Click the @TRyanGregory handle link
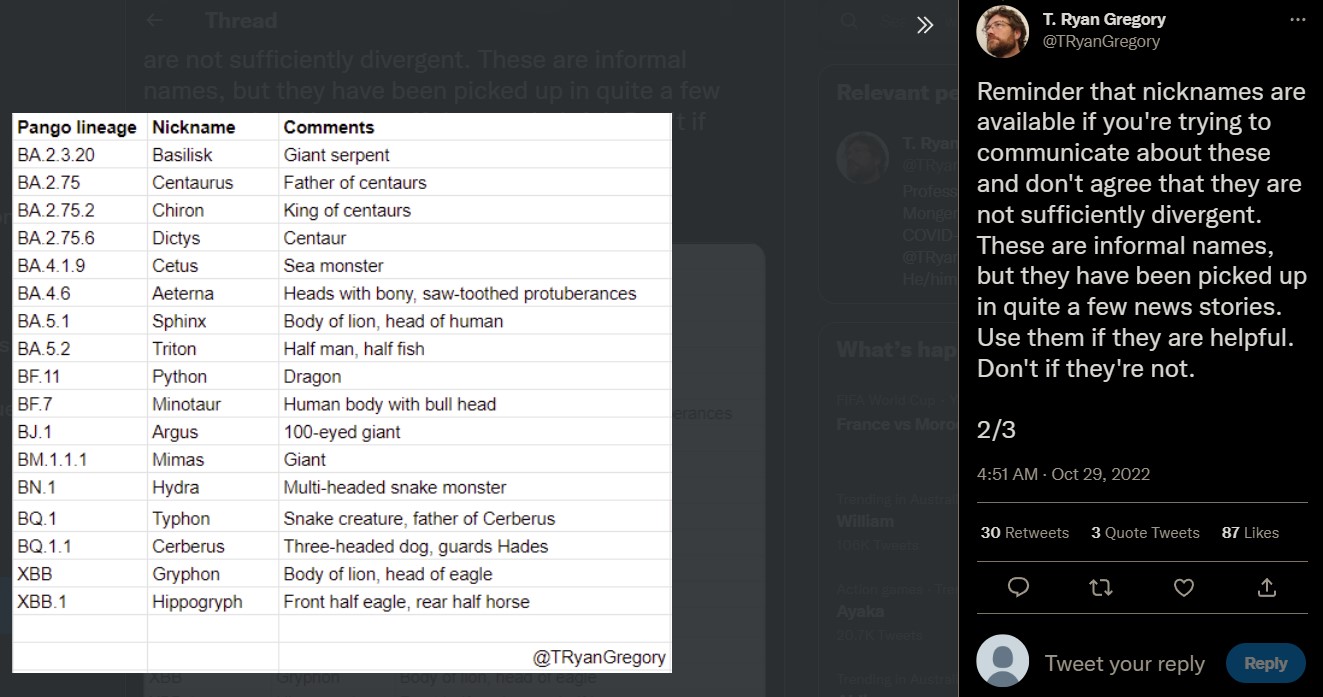Screen dimensions: 1323x697 pos(1101,42)
